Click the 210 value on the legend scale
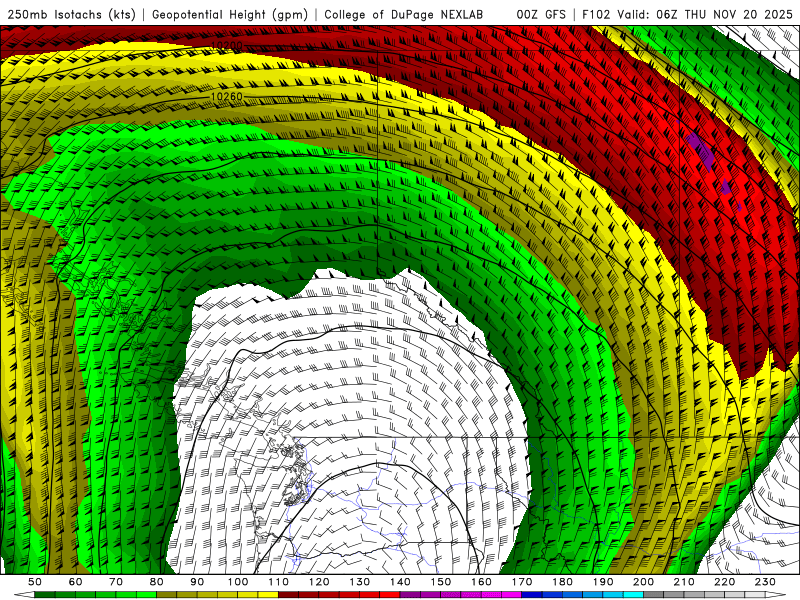The image size is (800, 600). tap(684, 582)
